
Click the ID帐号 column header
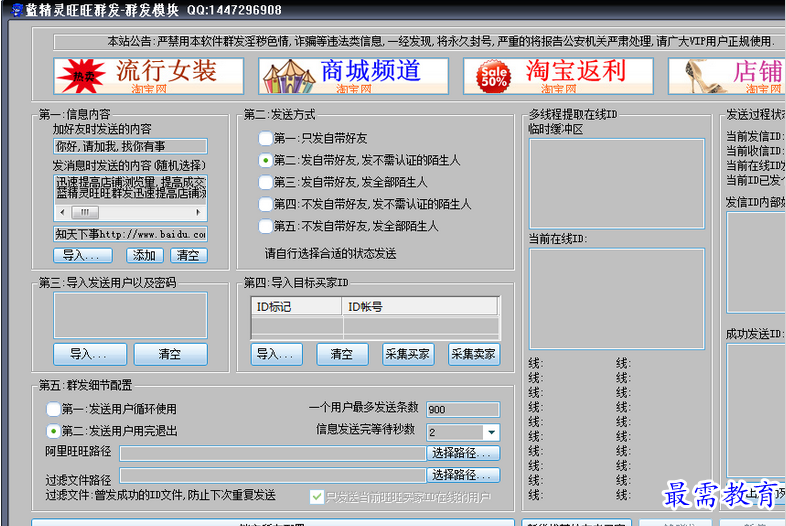tap(420, 306)
